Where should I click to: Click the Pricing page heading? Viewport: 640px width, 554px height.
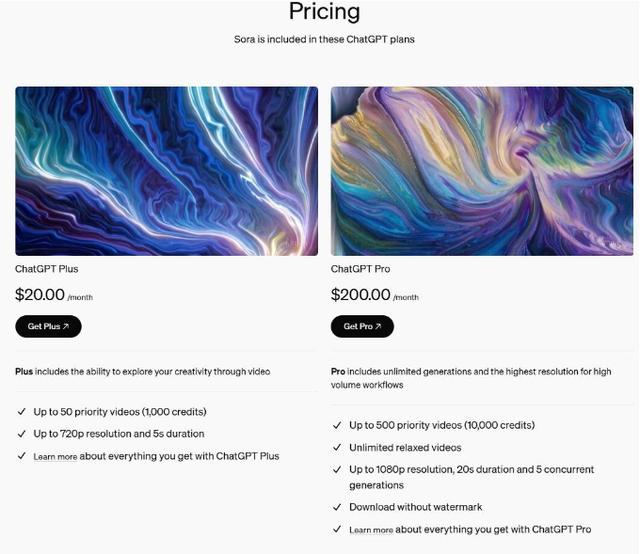pyautogui.click(x=324, y=11)
